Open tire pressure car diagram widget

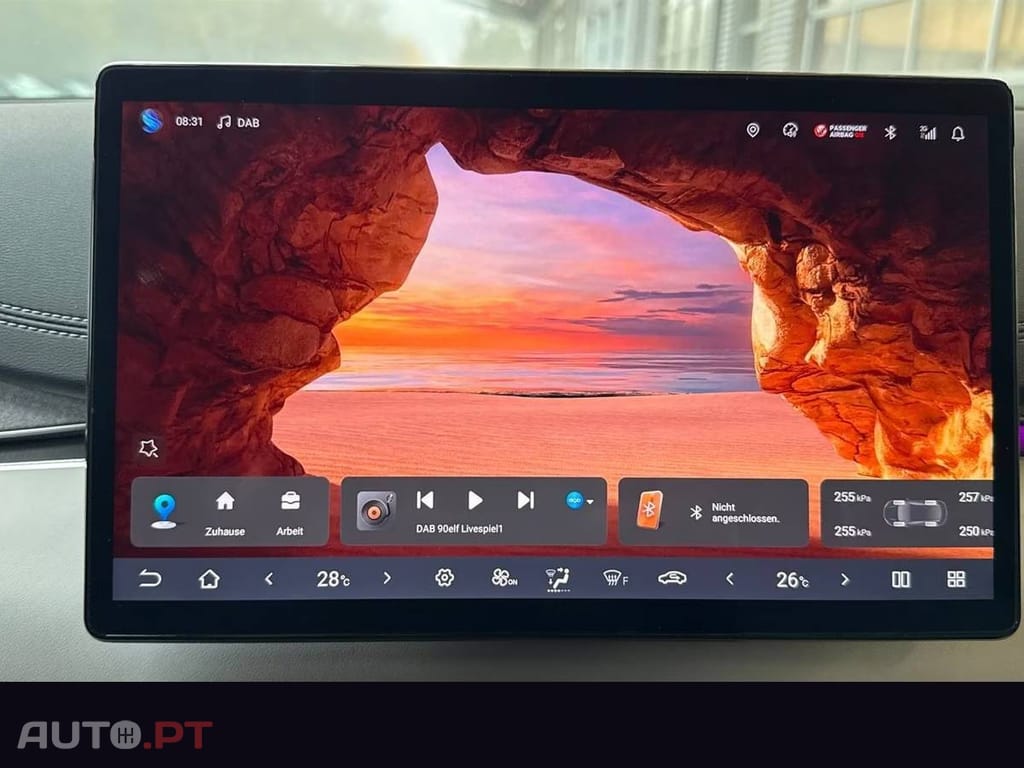click(914, 513)
